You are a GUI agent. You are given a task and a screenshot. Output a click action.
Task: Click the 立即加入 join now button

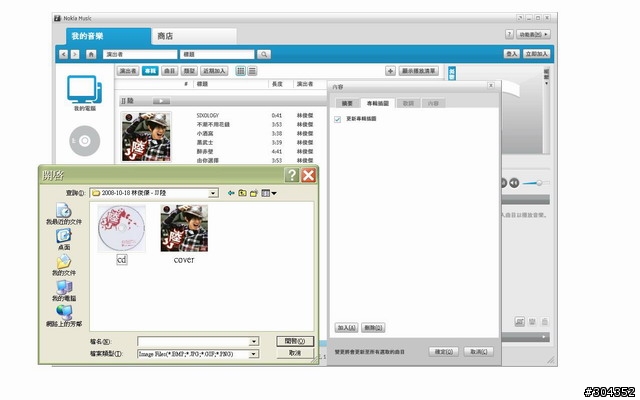pos(536,54)
